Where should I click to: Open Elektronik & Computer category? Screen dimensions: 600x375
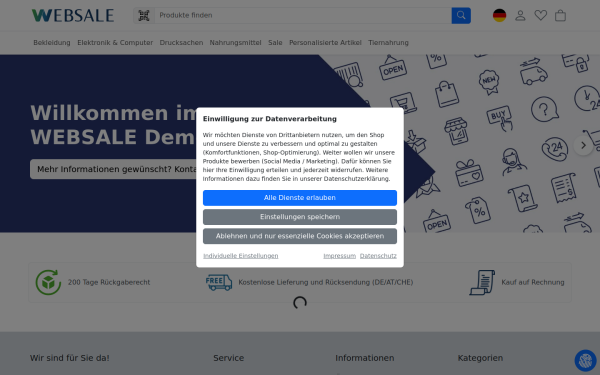(x=115, y=42)
